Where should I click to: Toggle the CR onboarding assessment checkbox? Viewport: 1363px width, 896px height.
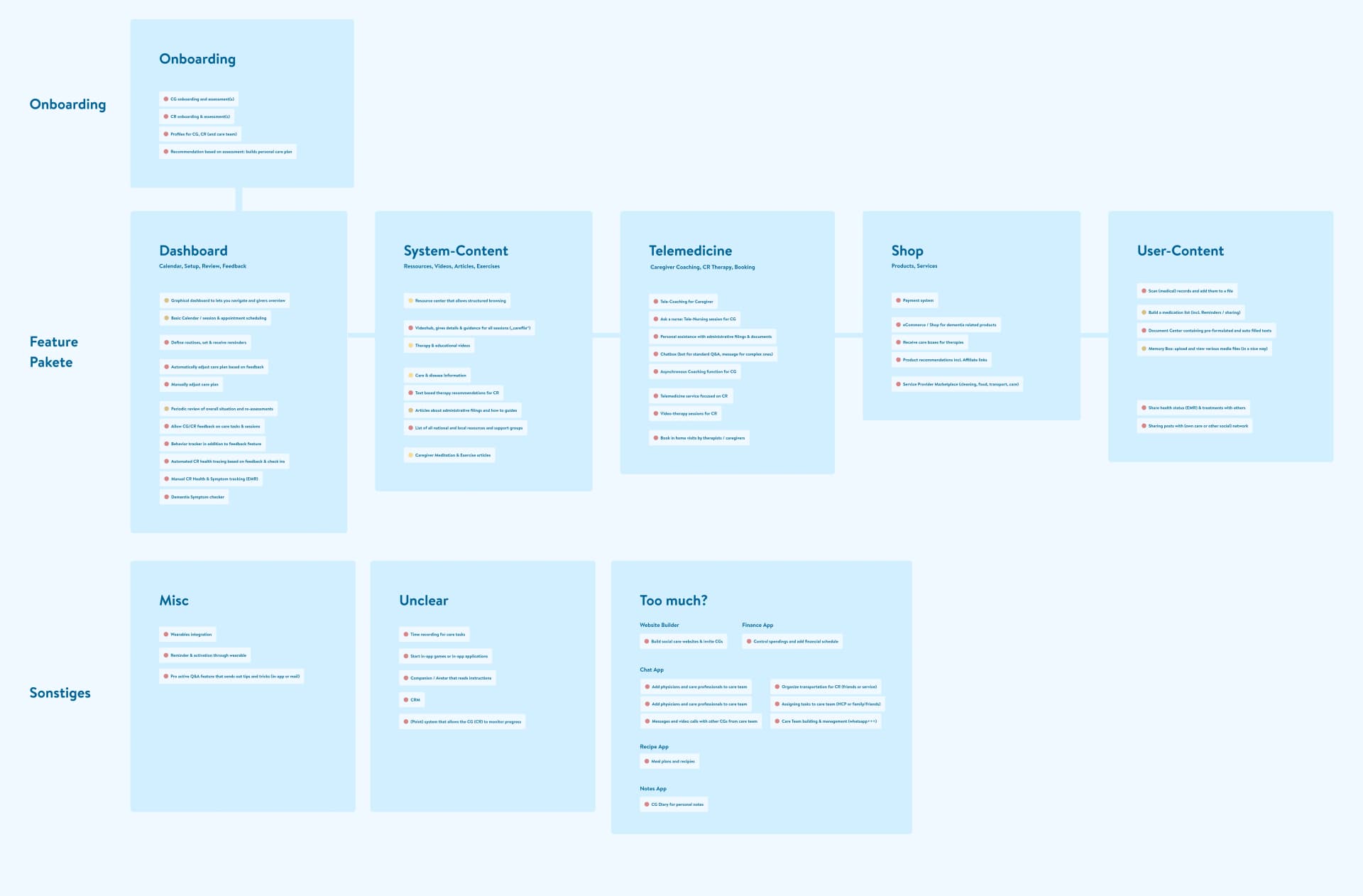pyautogui.click(x=165, y=116)
